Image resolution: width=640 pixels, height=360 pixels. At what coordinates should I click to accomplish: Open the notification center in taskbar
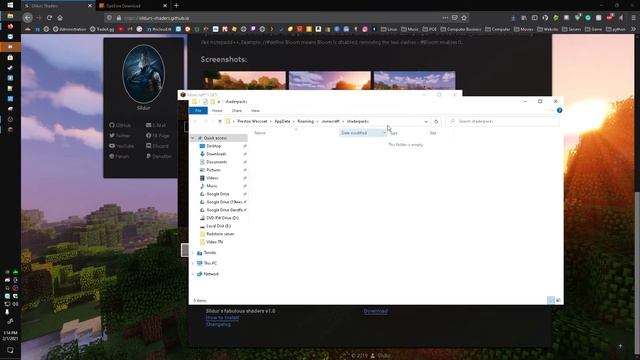pyautogui.click(x=10, y=350)
